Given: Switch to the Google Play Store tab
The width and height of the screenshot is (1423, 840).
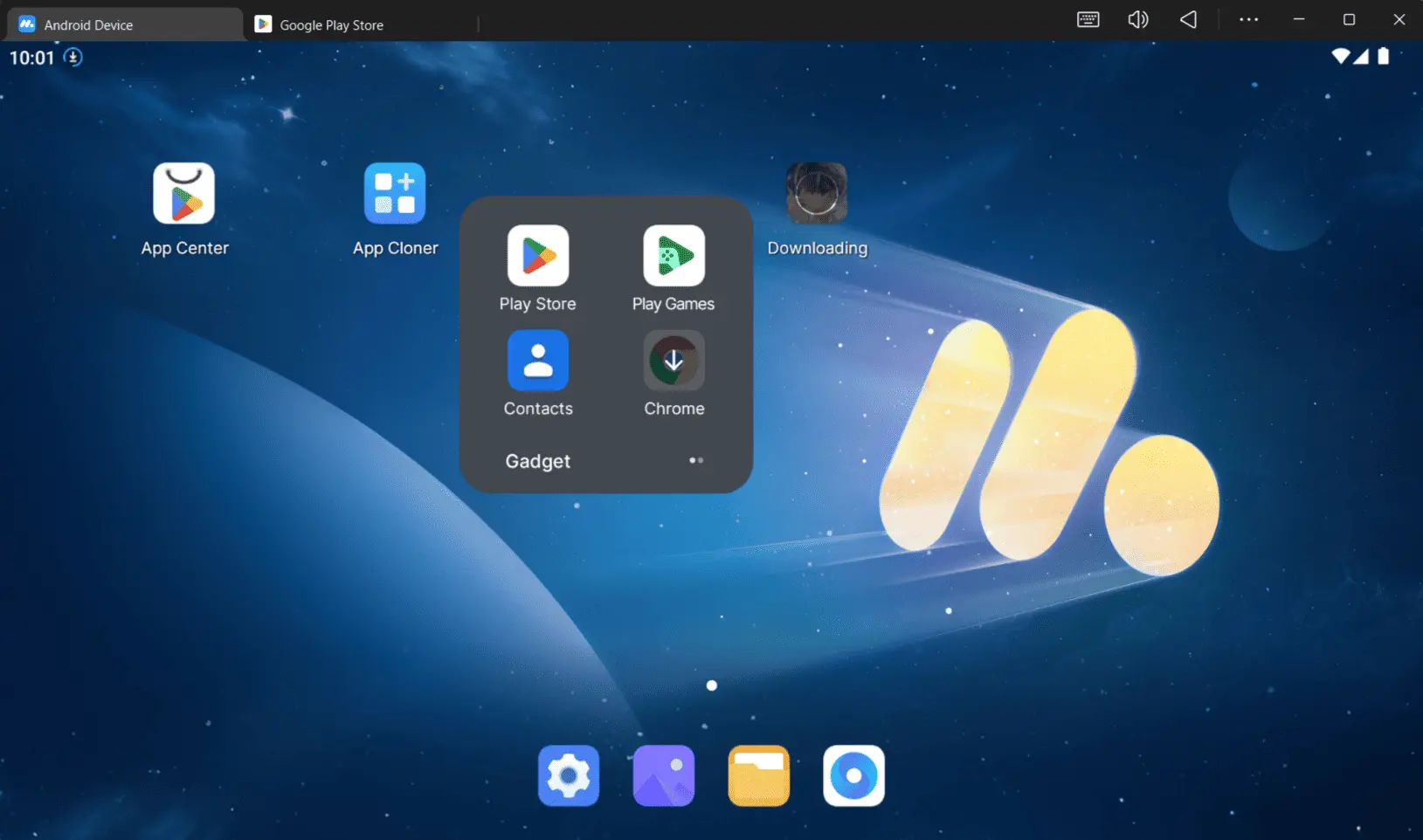Looking at the screenshot, I should click(x=361, y=24).
